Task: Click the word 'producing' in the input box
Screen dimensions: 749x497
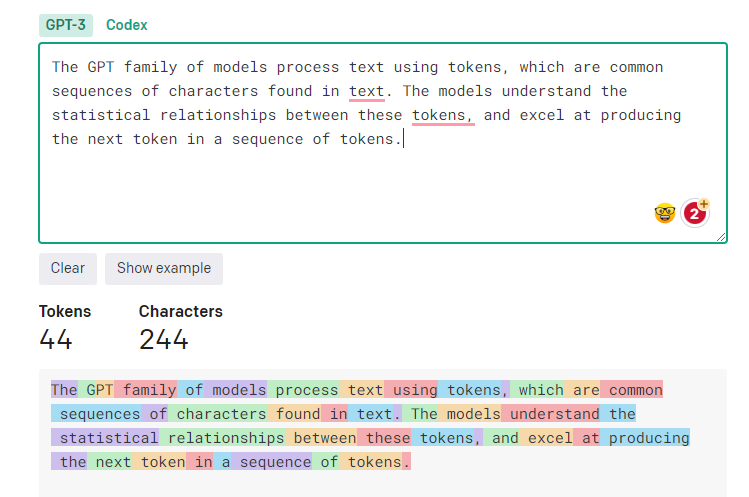Action: (x=641, y=115)
